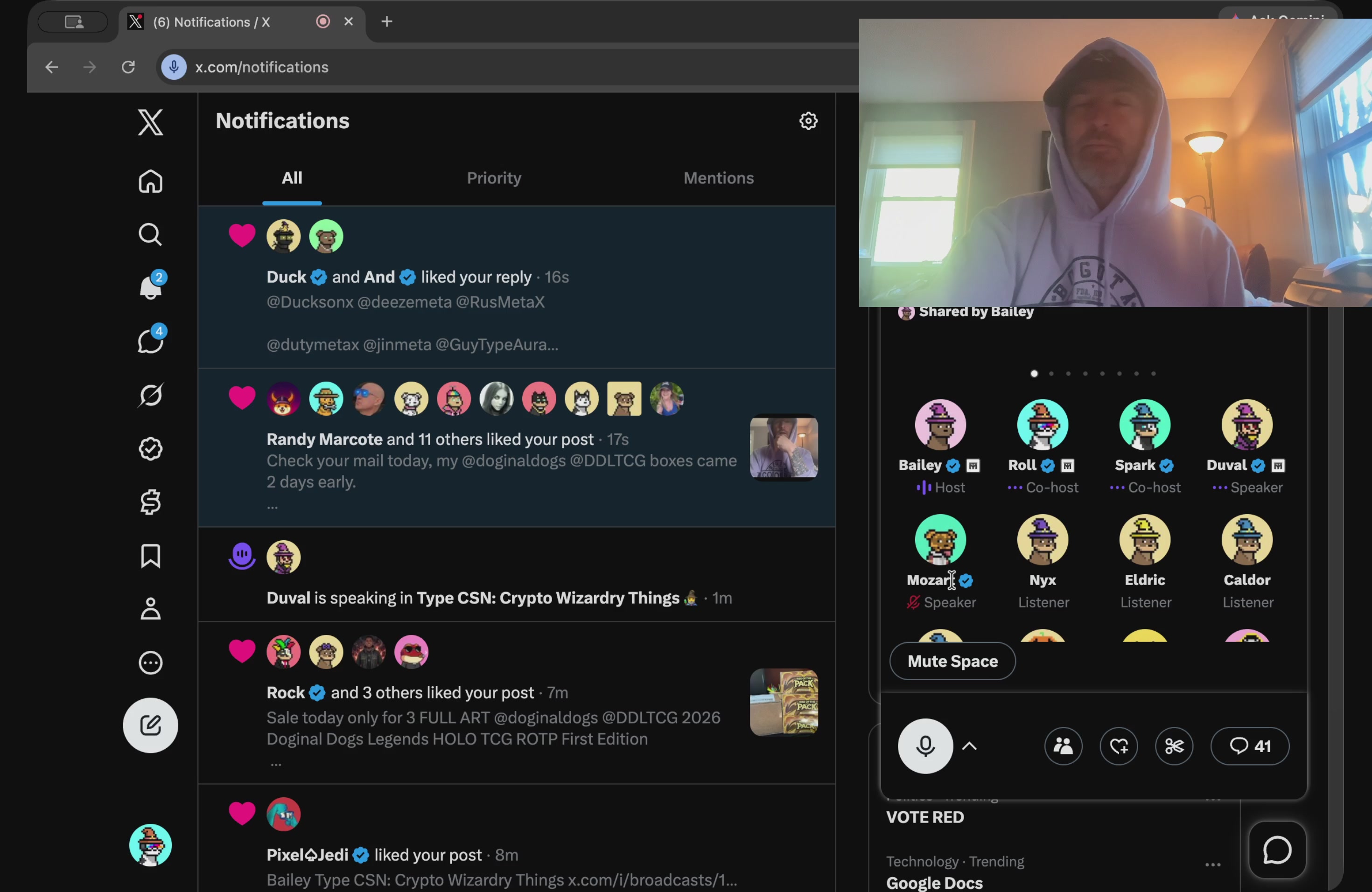Go back in browser history

(52, 68)
